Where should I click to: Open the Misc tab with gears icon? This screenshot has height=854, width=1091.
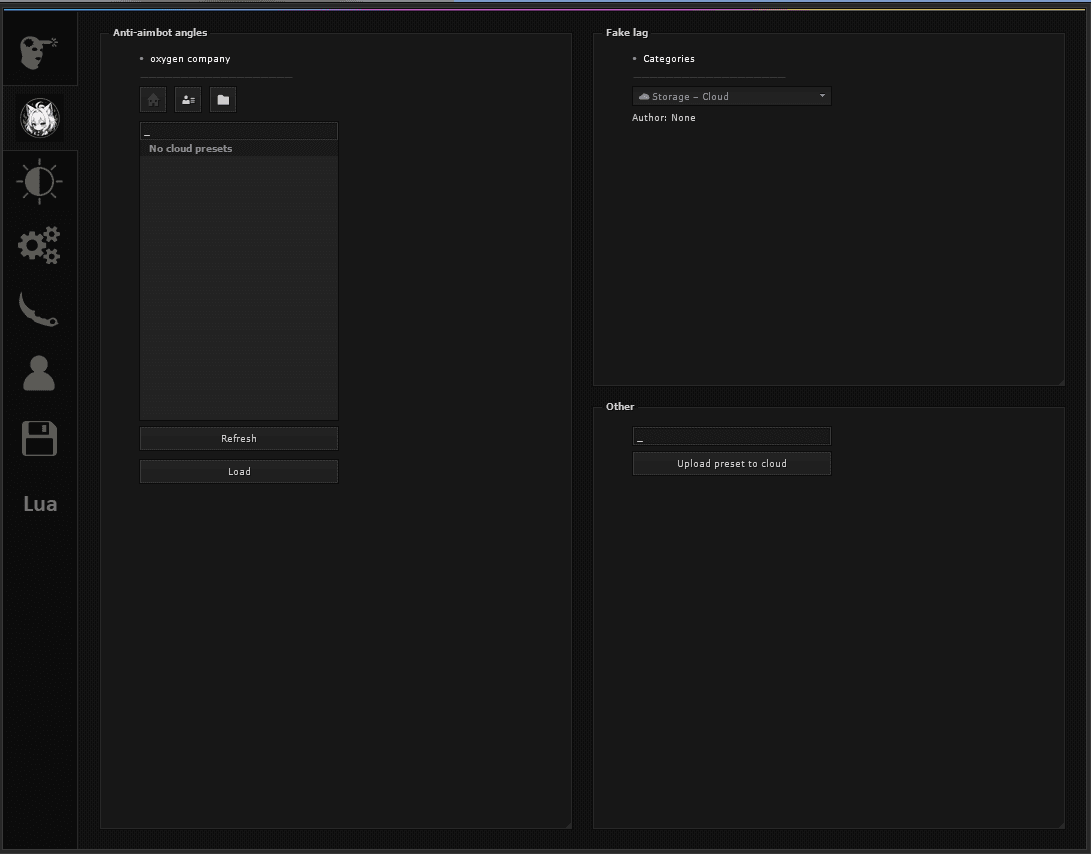(x=39, y=245)
